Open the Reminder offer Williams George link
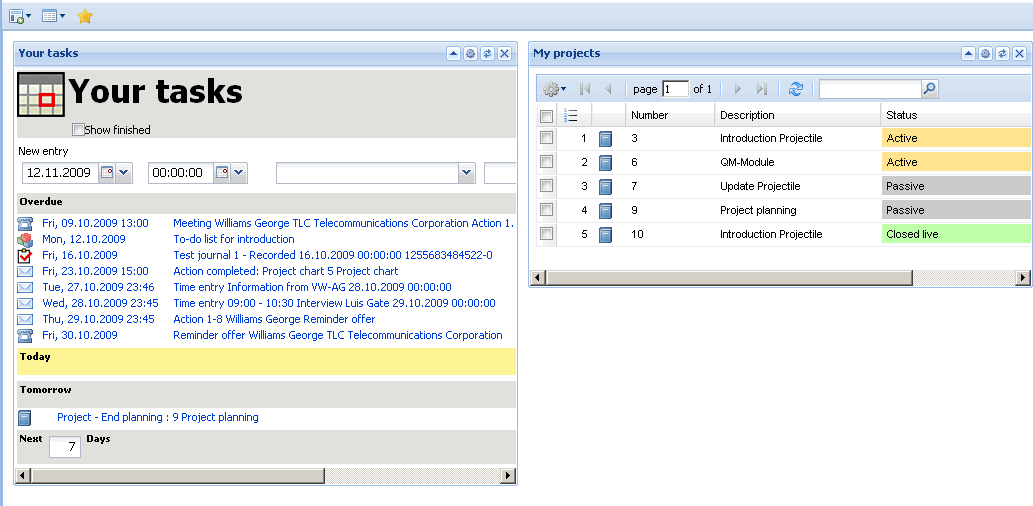 [337, 336]
